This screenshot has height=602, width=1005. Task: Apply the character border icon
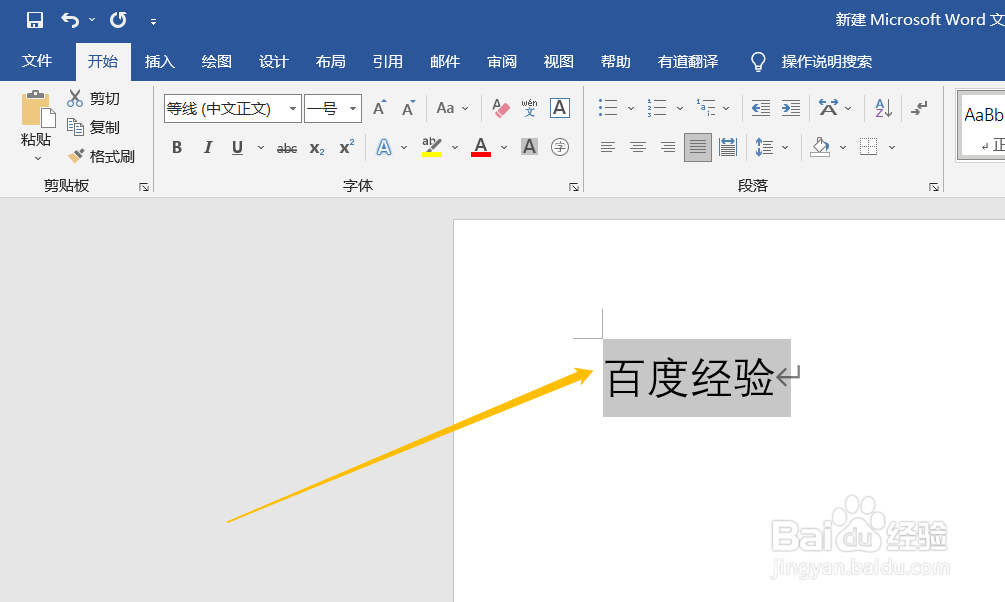(560, 108)
